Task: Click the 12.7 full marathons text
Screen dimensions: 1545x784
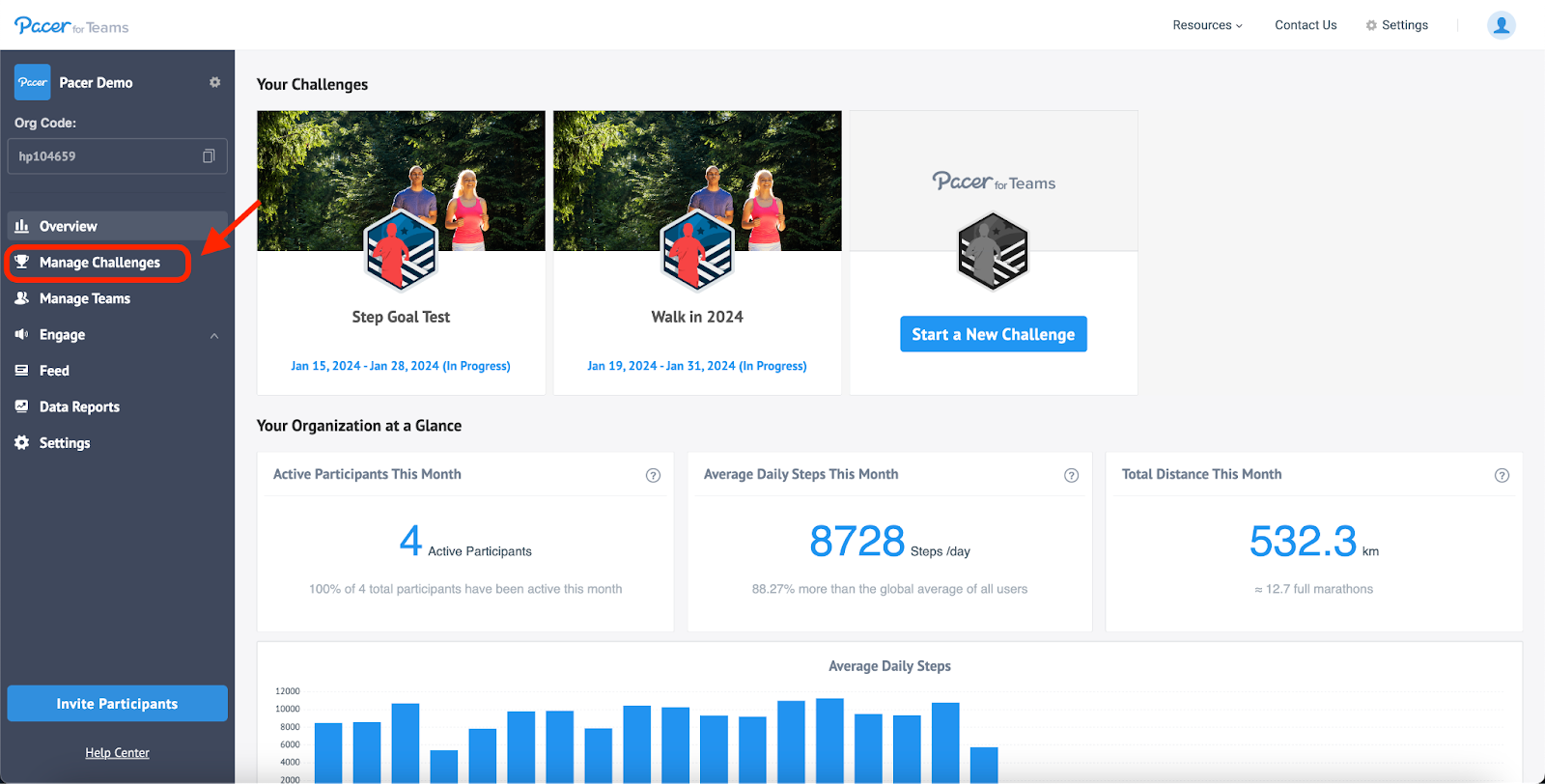Action: [x=1313, y=589]
